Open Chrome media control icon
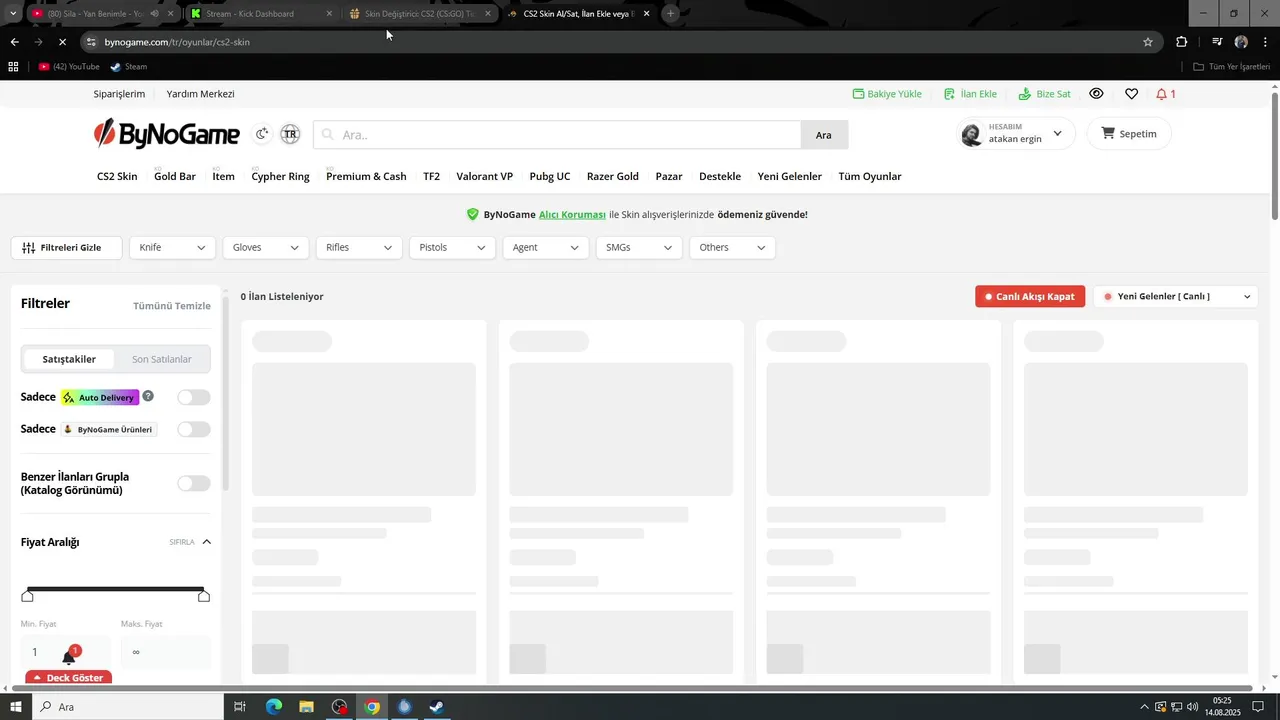Viewport: 1280px width, 720px height. pos(1217,42)
